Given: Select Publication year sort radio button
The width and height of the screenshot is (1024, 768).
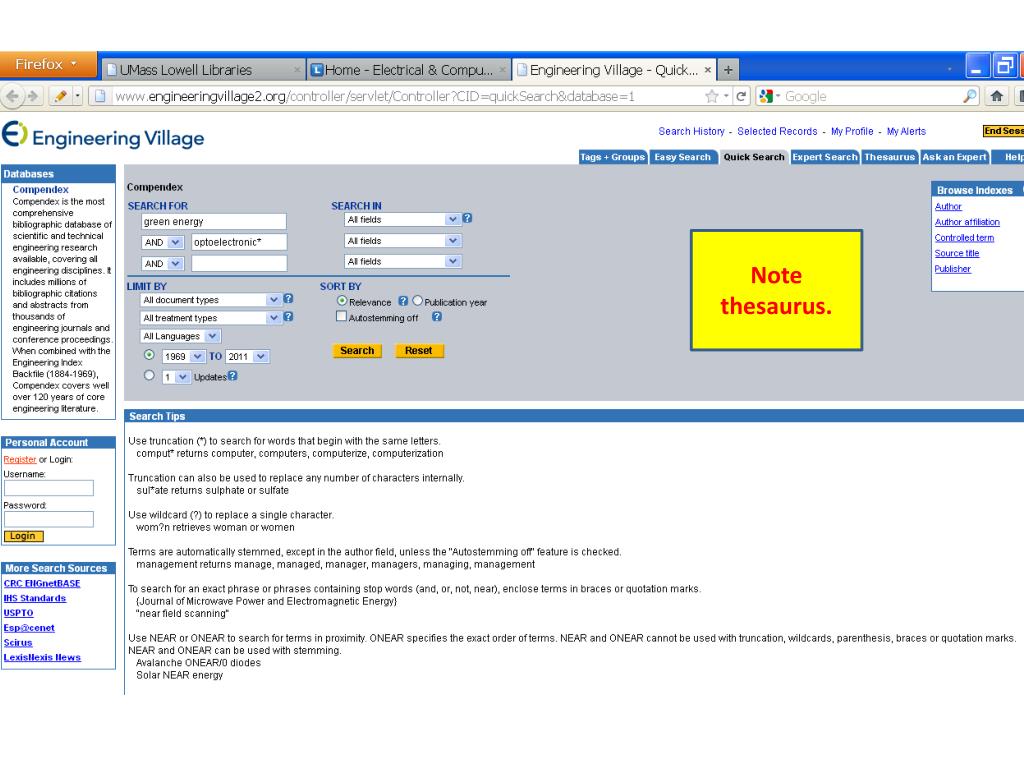Looking at the screenshot, I should pos(417,301).
